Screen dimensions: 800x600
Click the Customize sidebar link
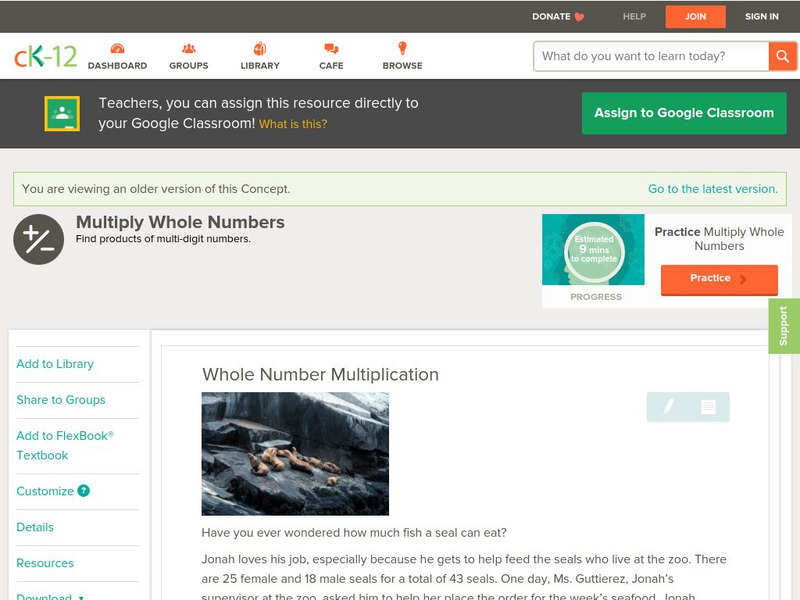click(45, 491)
